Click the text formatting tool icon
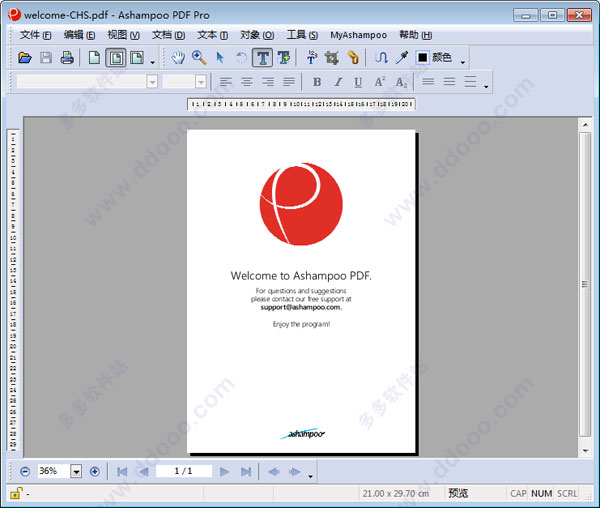Screen dimensions: 600x508 pyautogui.click(x=311, y=58)
